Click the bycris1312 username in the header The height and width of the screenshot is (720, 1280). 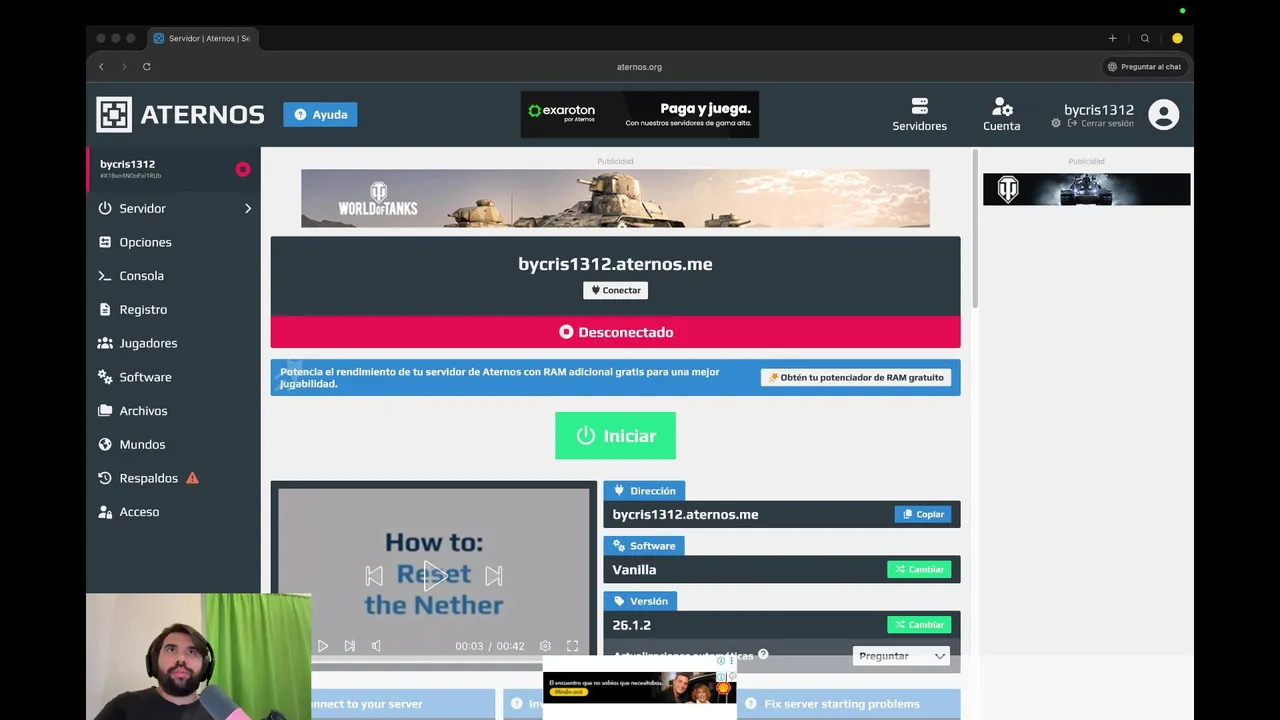[1099, 110]
